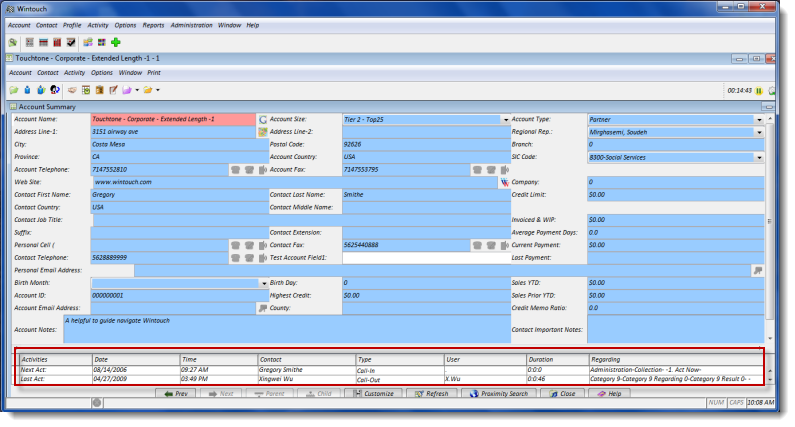Click activities list scroll down arrow
This screenshot has height=427, width=795.
click(x=770, y=380)
